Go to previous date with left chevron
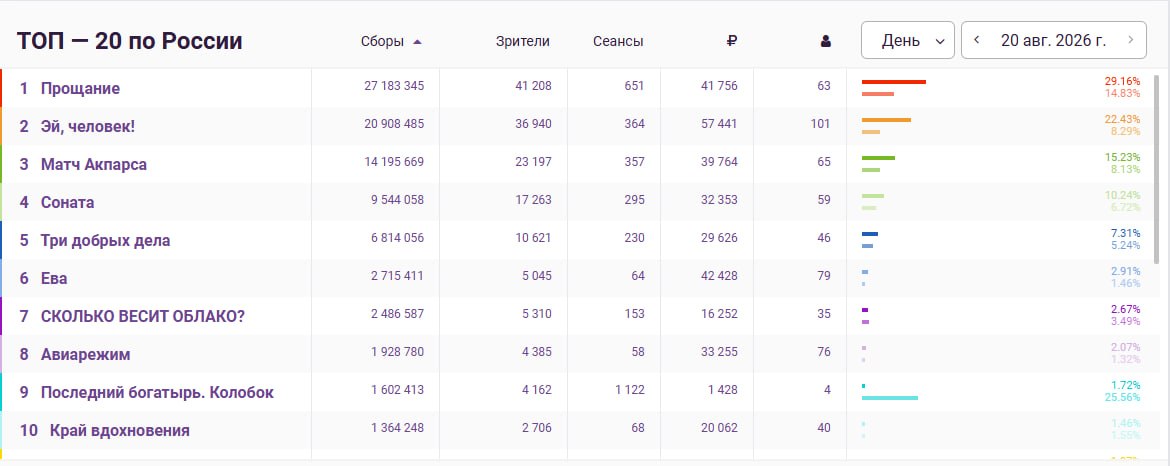1170x466 pixels. point(977,40)
